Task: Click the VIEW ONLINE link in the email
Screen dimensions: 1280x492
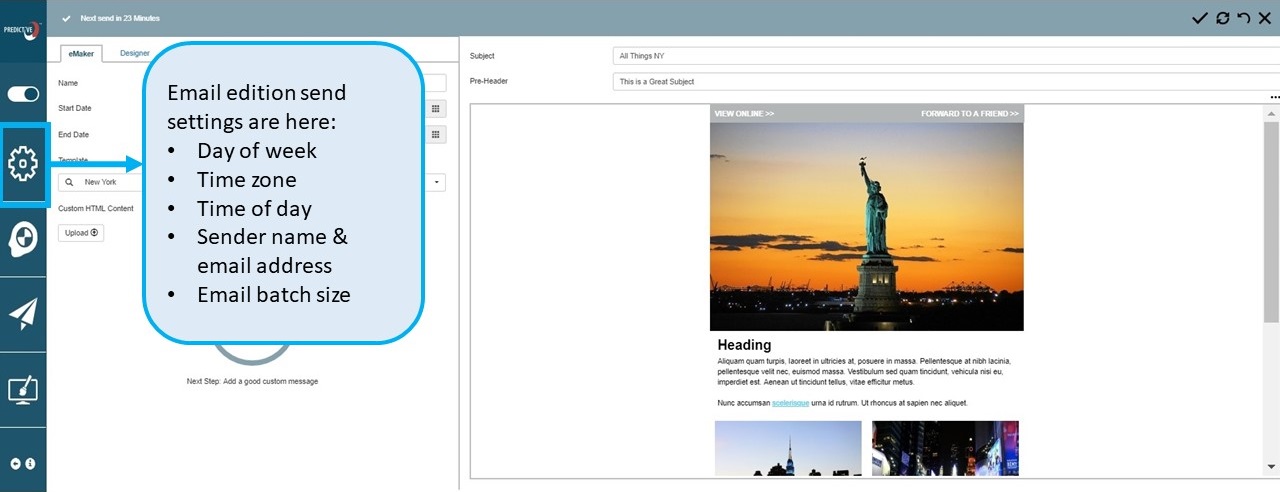Action: pyautogui.click(x=744, y=114)
